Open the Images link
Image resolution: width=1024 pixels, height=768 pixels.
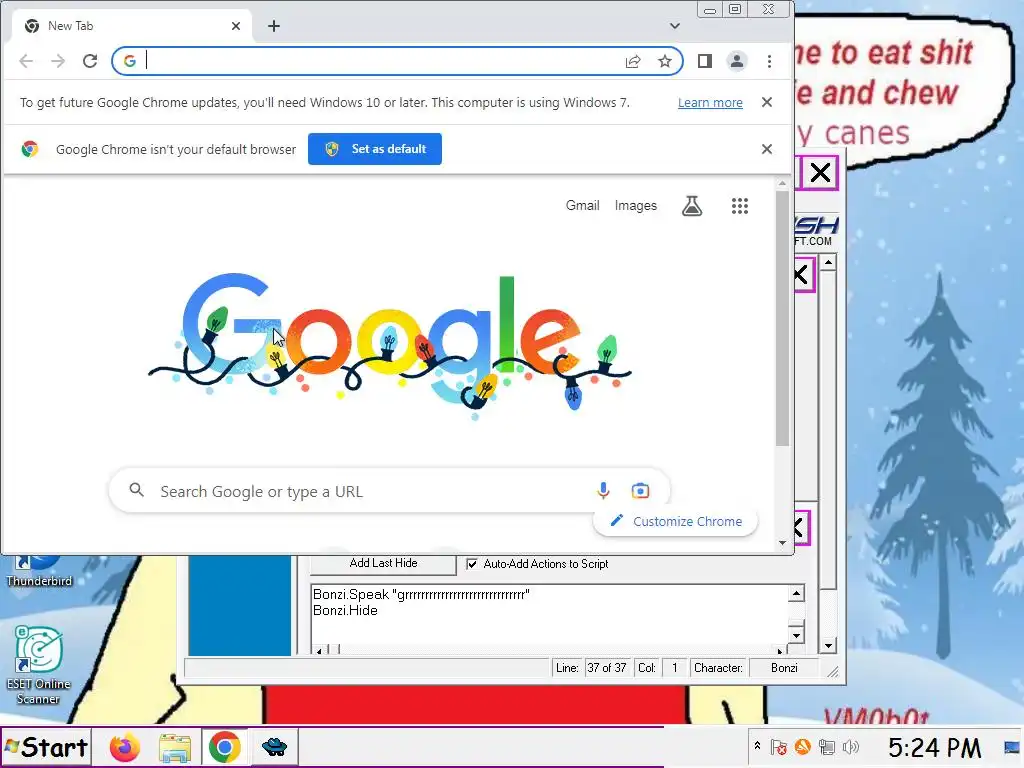coord(635,206)
